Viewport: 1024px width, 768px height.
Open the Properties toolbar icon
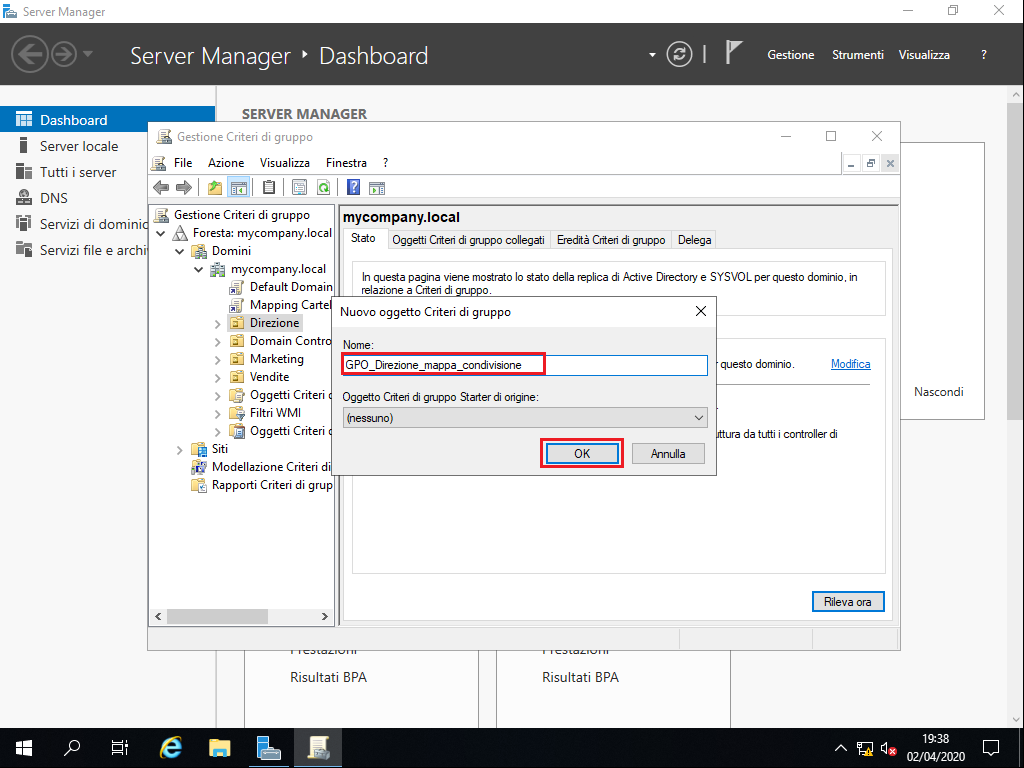pyautogui.click(x=299, y=188)
